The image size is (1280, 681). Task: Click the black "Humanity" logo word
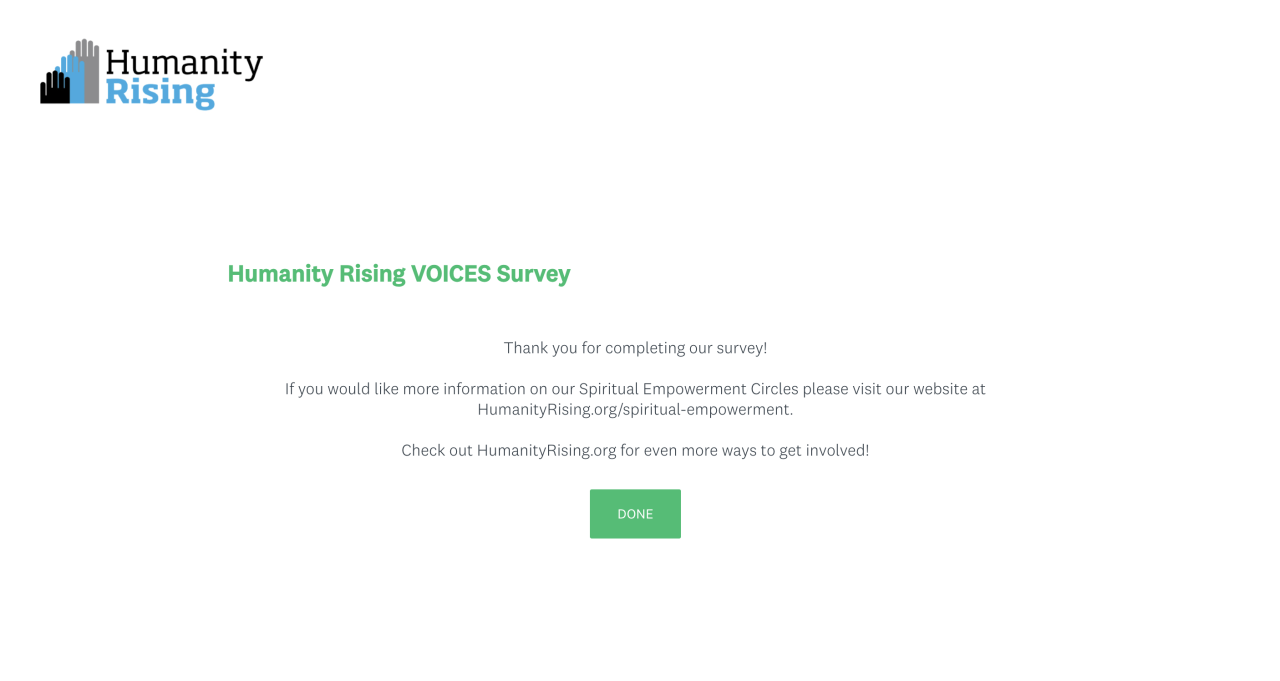184,64
